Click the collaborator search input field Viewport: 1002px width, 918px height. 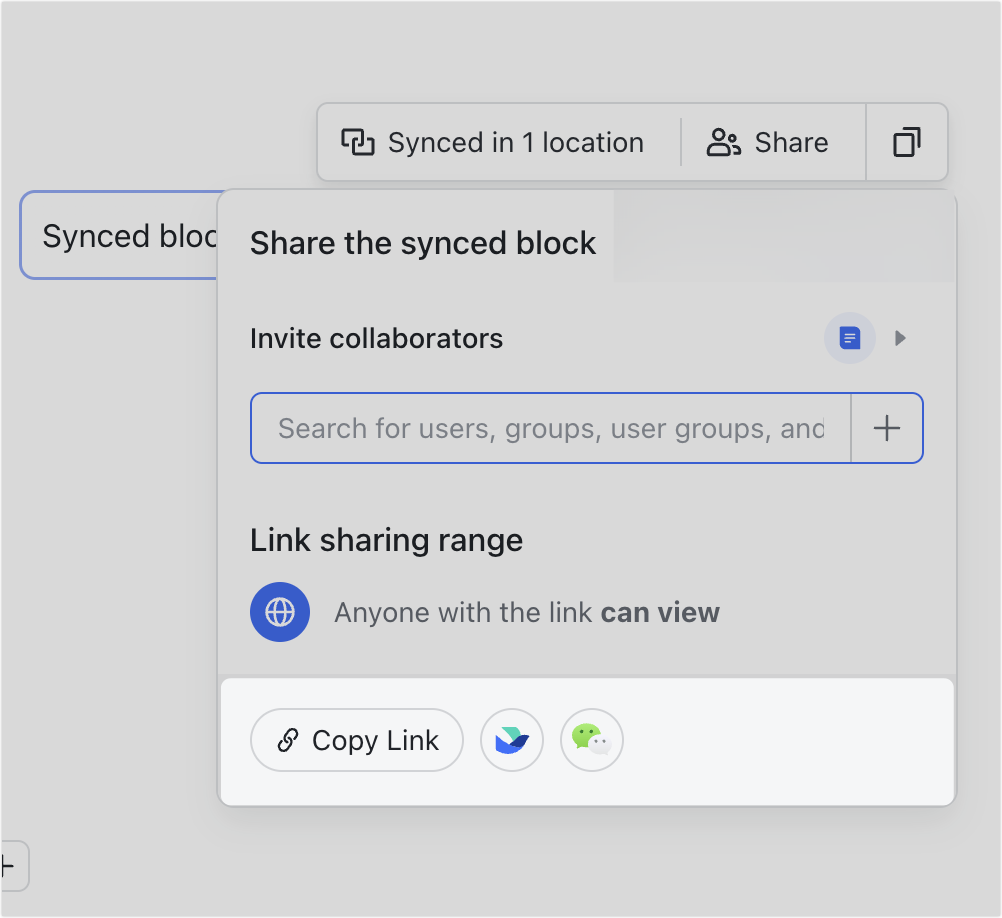pyautogui.click(x=550, y=428)
